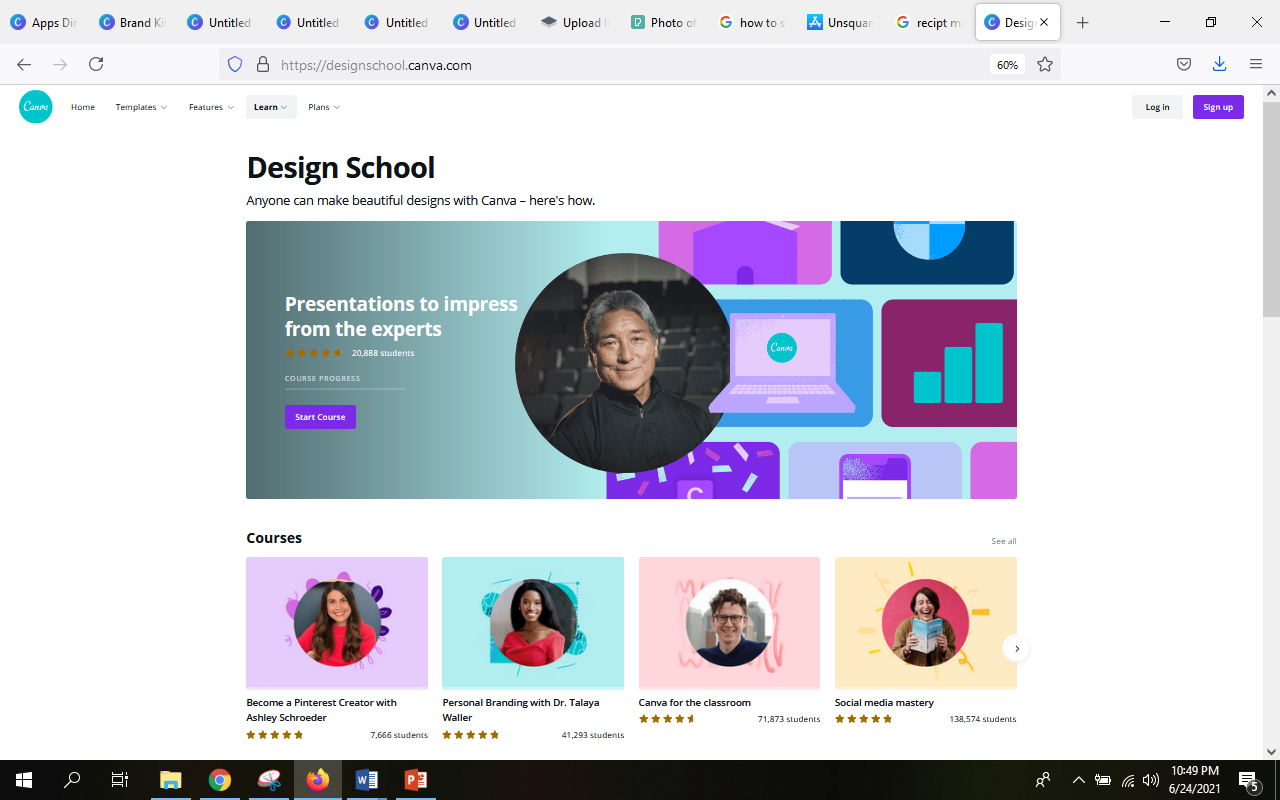Open PowerPoint from the taskbar
1280x800 pixels.
(416, 780)
